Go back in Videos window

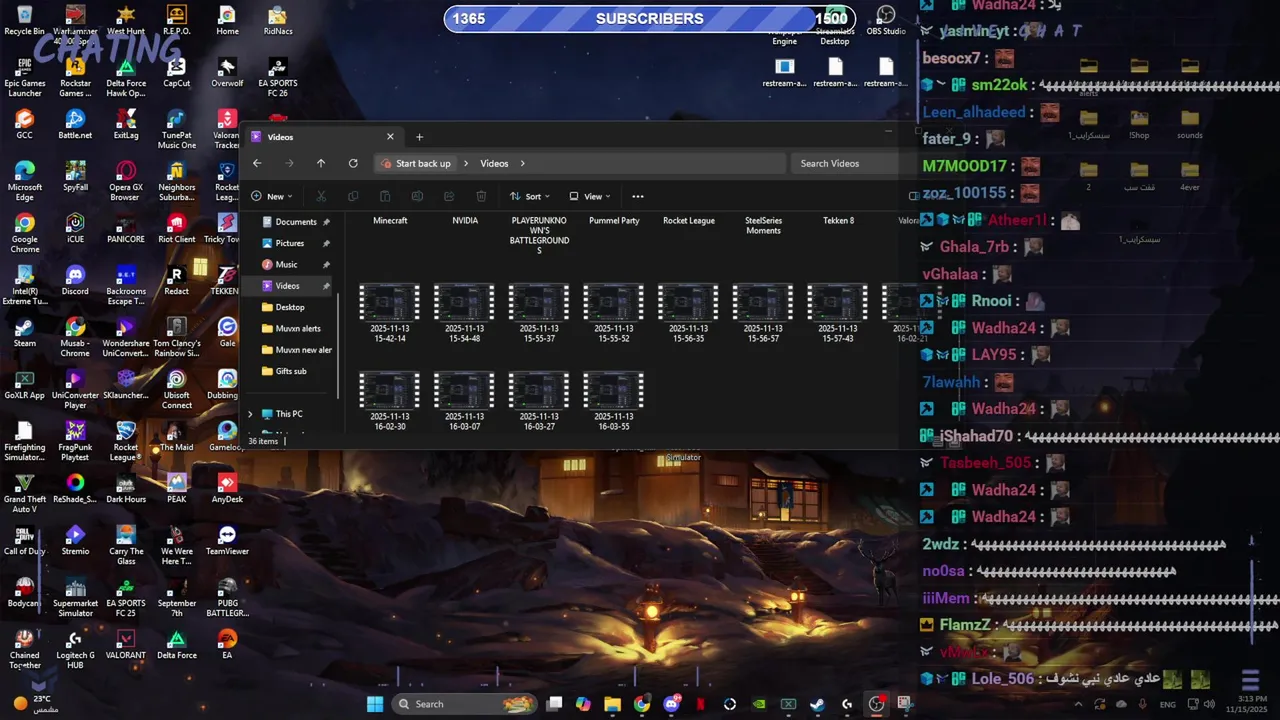coord(257,163)
